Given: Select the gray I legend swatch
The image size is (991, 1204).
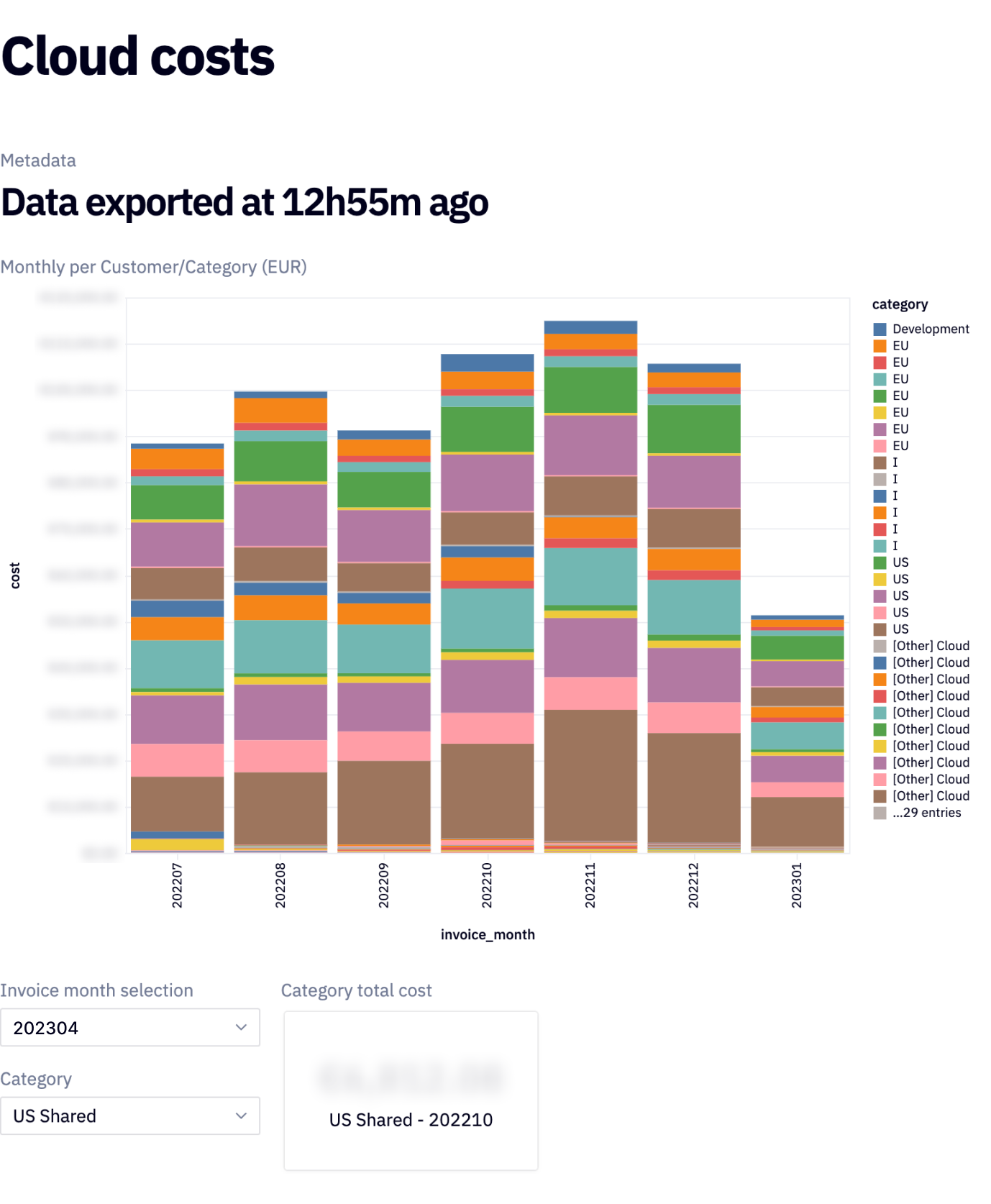Looking at the screenshot, I should (x=880, y=479).
